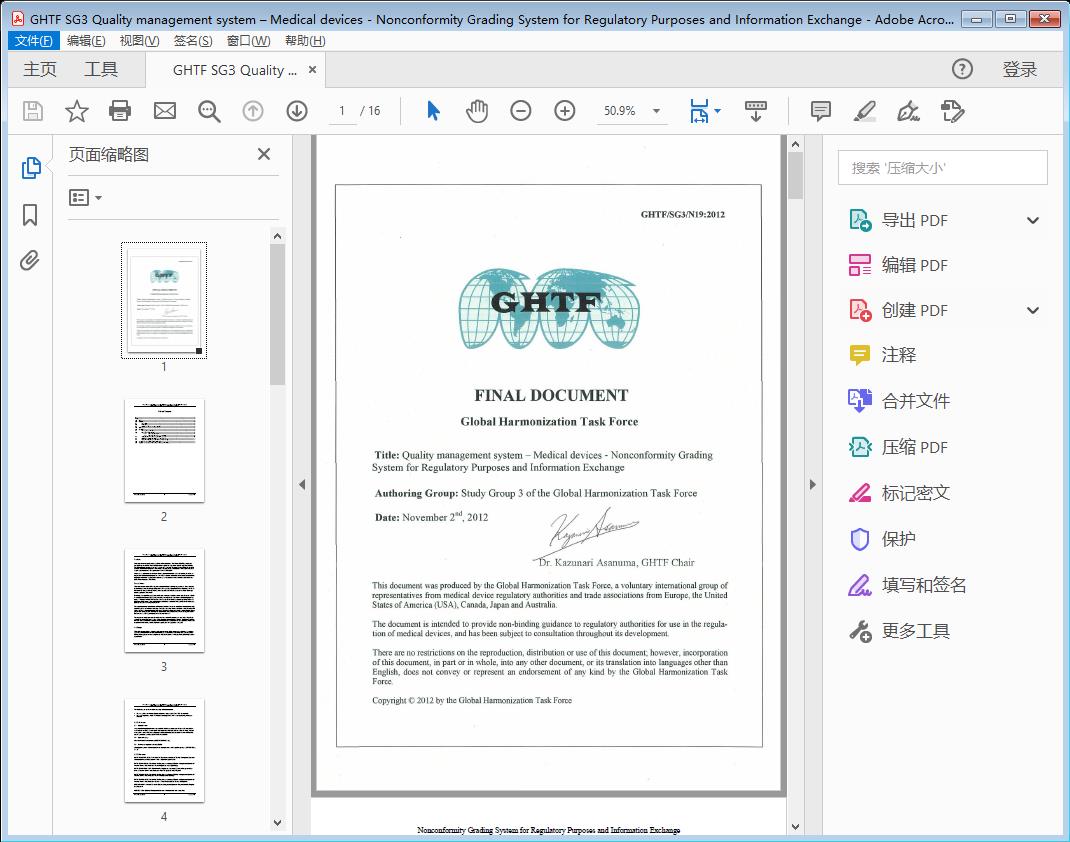Go to the previous page arrow
This screenshot has width=1070, height=842.
coord(253,111)
